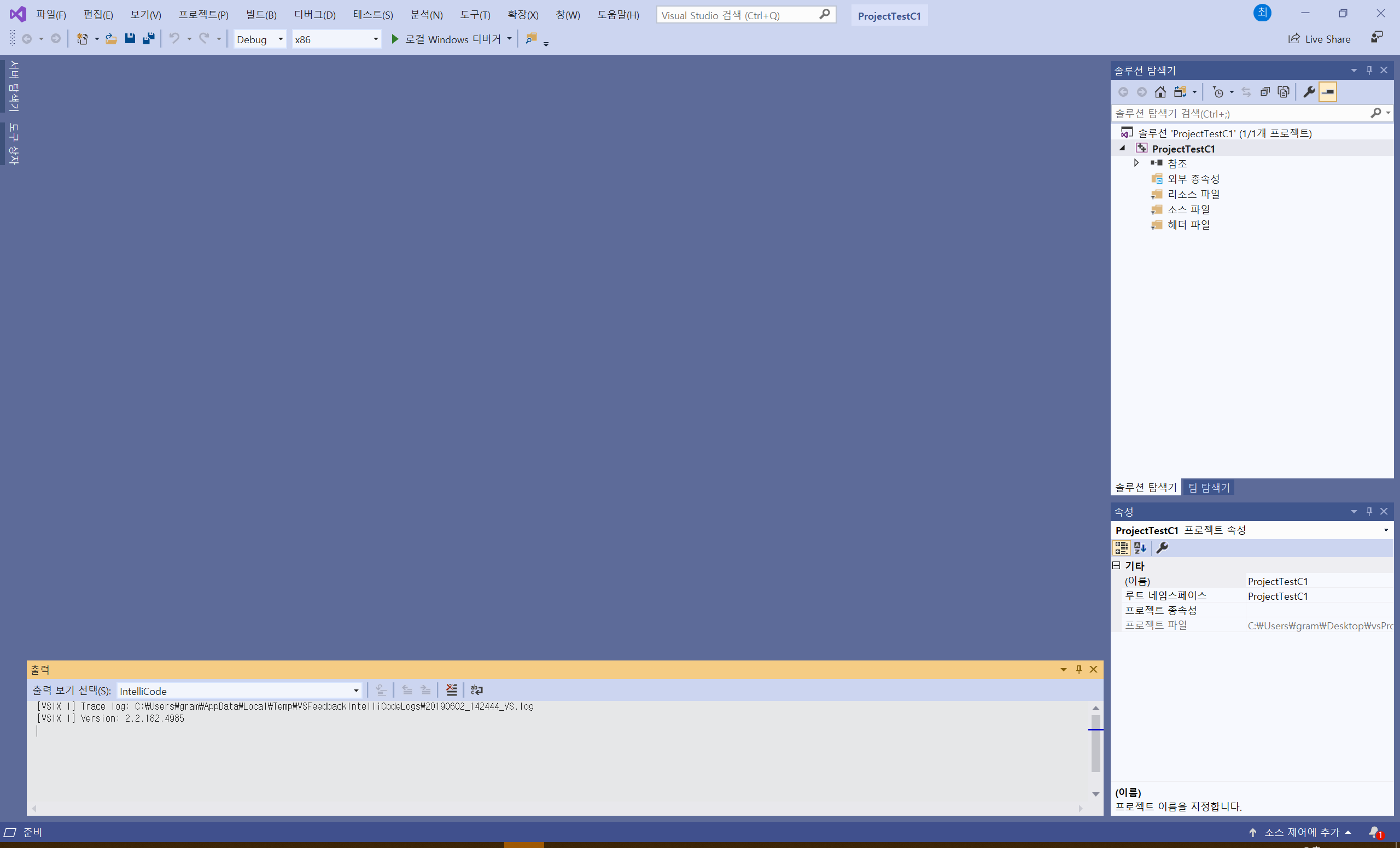This screenshot has width=1400, height=848.
Task: Click the Home icon in Solution Explorer
Action: coord(1160,92)
